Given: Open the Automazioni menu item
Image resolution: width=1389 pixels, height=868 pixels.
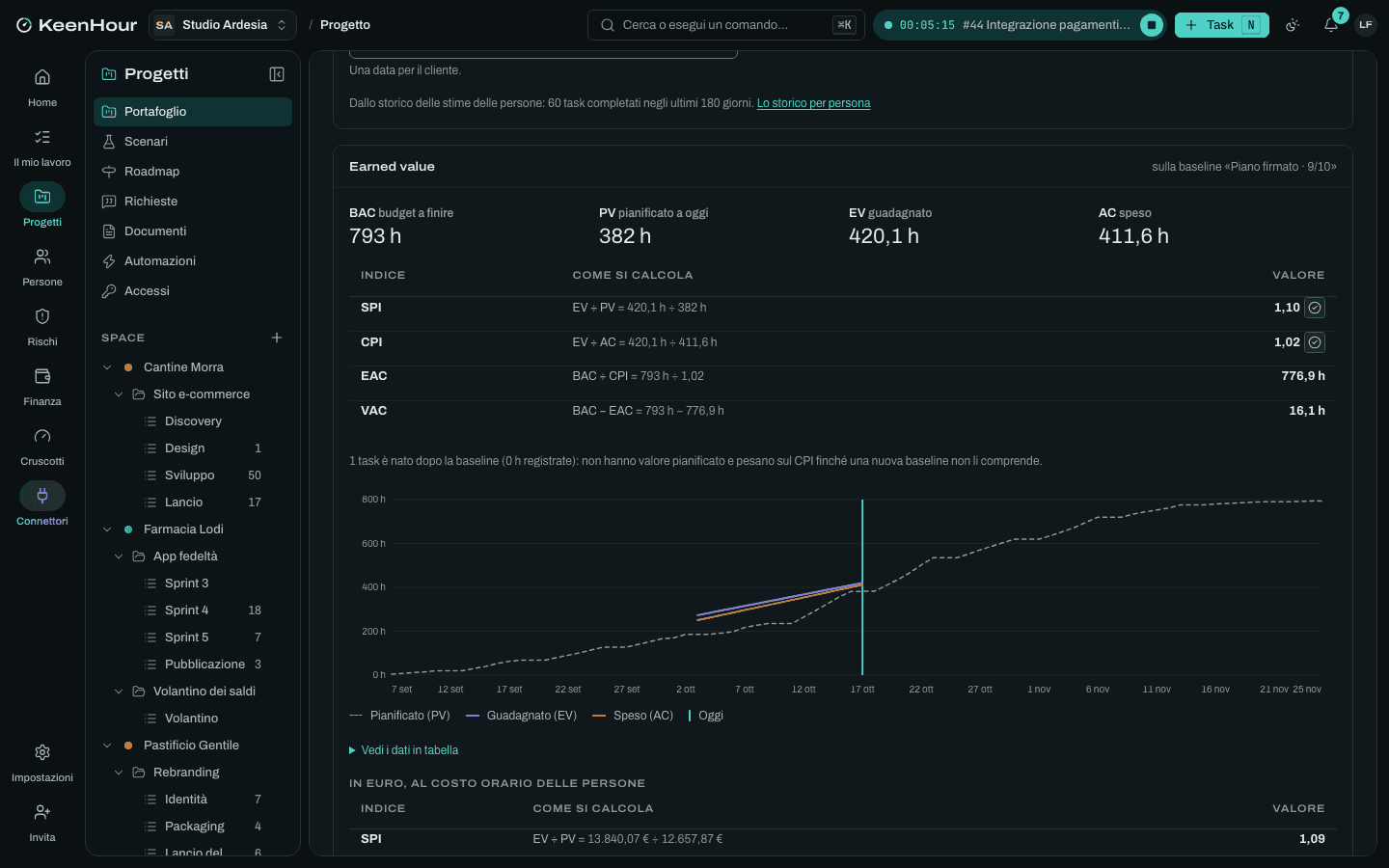Looking at the screenshot, I should point(193,261).
